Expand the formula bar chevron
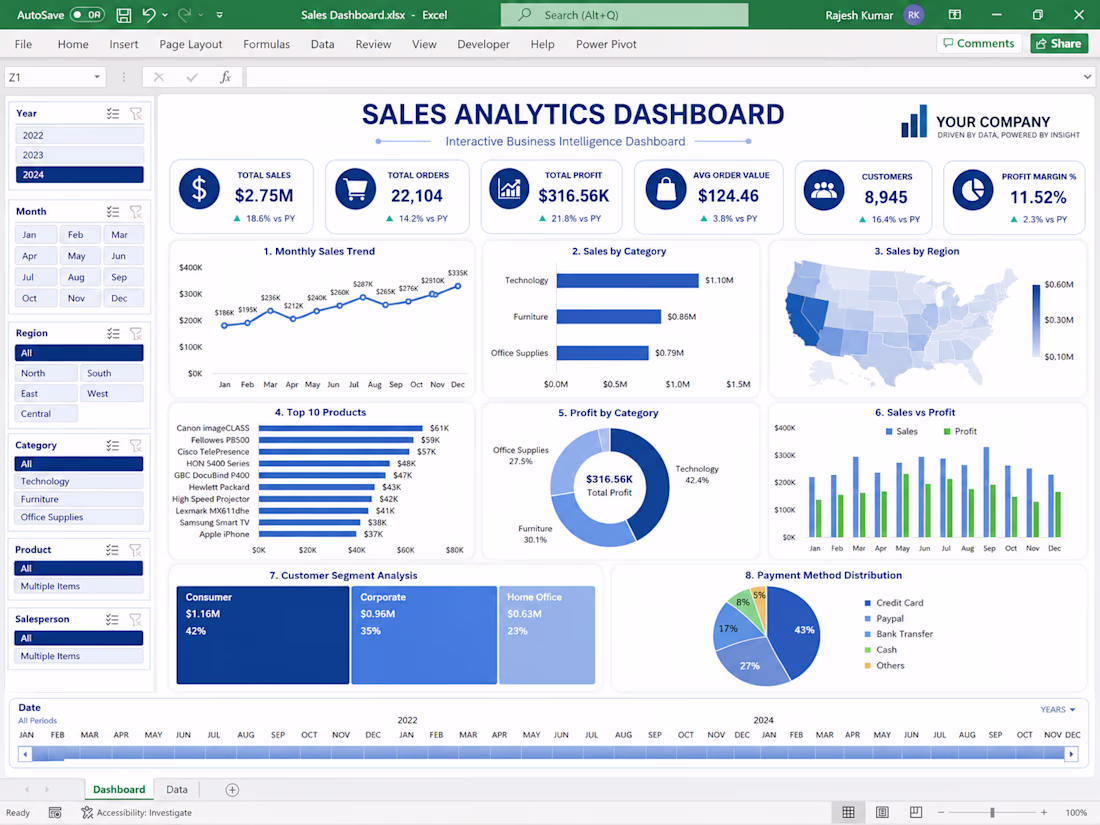The height and width of the screenshot is (825, 1100). click(1087, 77)
